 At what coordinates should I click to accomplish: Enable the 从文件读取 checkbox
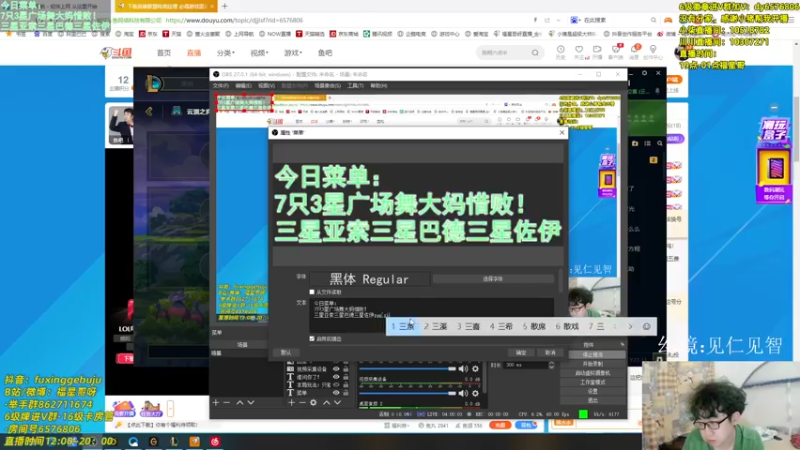[312, 292]
